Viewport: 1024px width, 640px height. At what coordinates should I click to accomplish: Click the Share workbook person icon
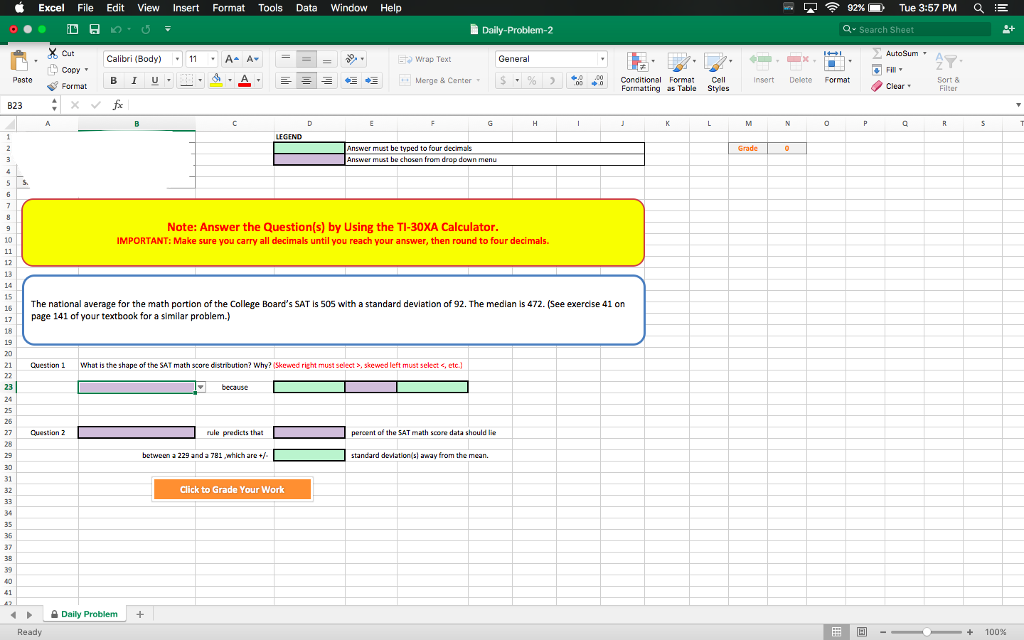[1005, 30]
